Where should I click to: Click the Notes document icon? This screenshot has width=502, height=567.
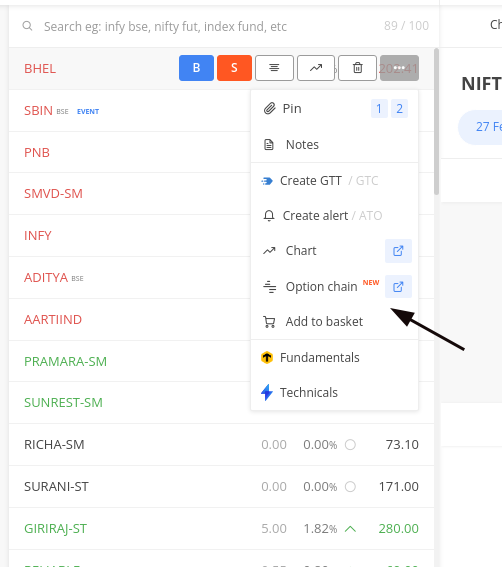(269, 145)
